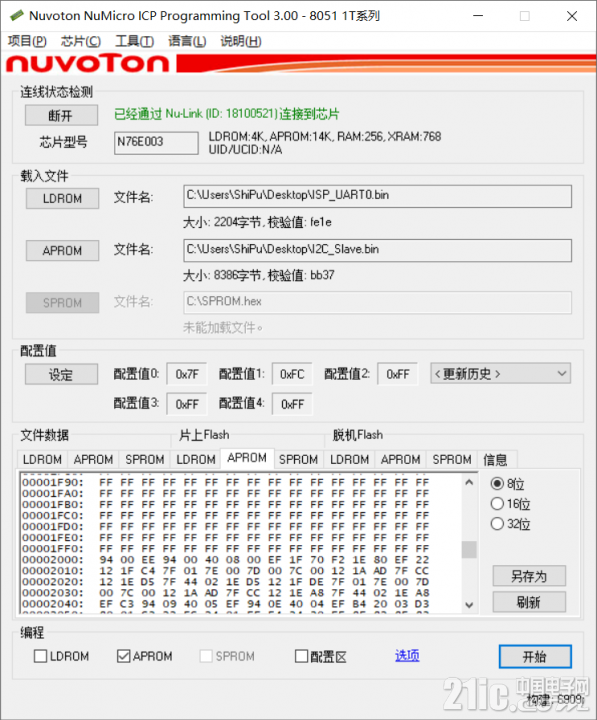Click the 配置值3 field showing 0xFF

(186, 404)
